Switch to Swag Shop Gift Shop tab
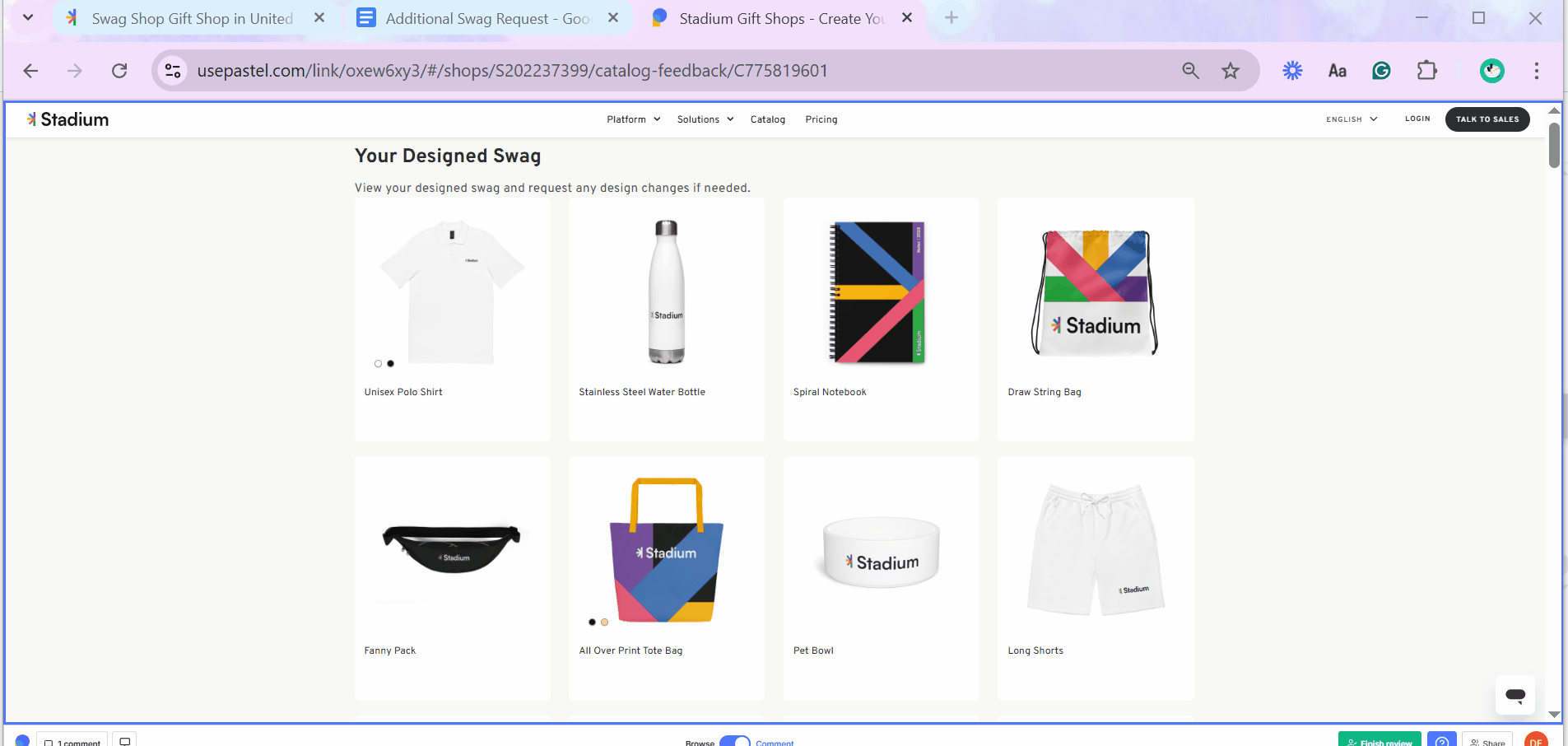 193,18
